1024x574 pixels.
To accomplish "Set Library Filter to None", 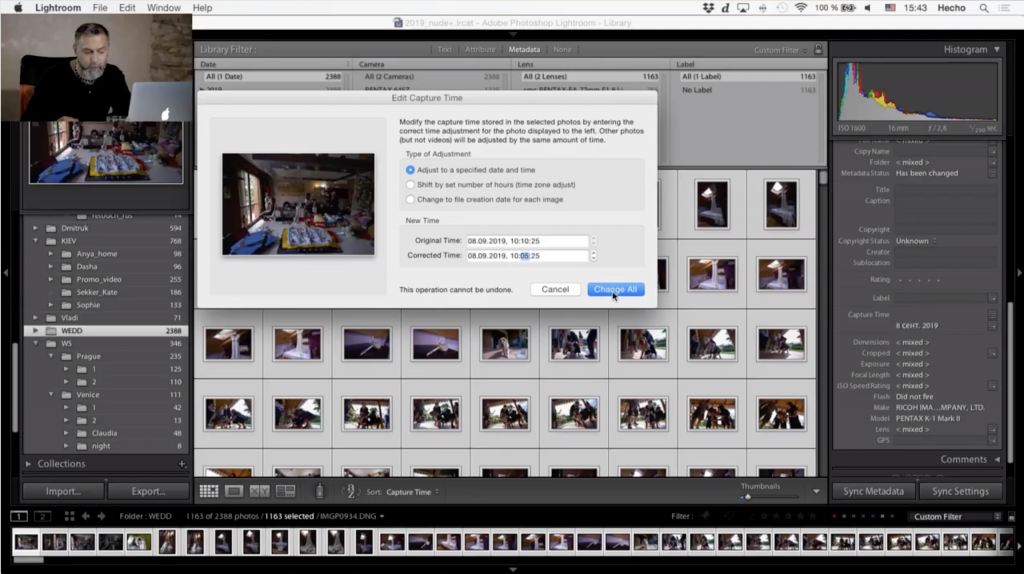I will tap(562, 50).
